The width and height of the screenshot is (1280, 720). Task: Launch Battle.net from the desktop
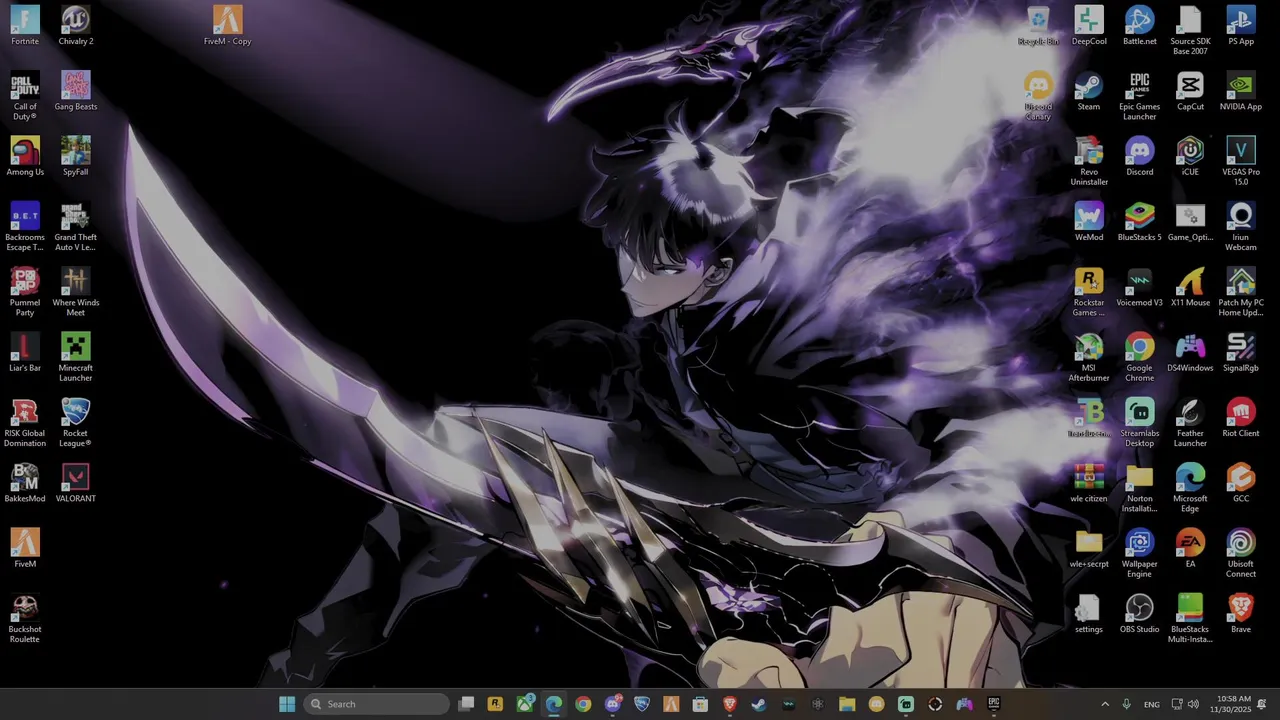pos(1140,26)
